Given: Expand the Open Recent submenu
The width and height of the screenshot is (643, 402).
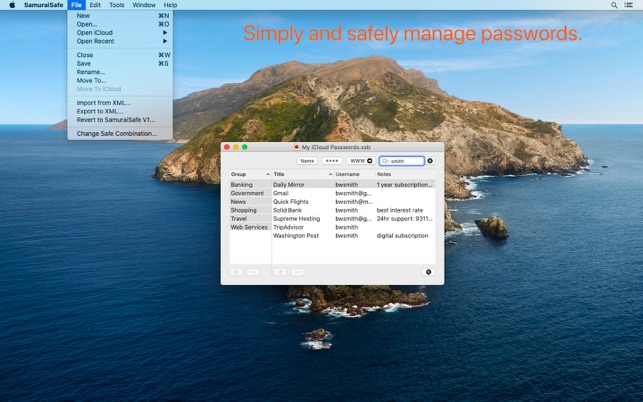Looking at the screenshot, I should tap(120, 41).
